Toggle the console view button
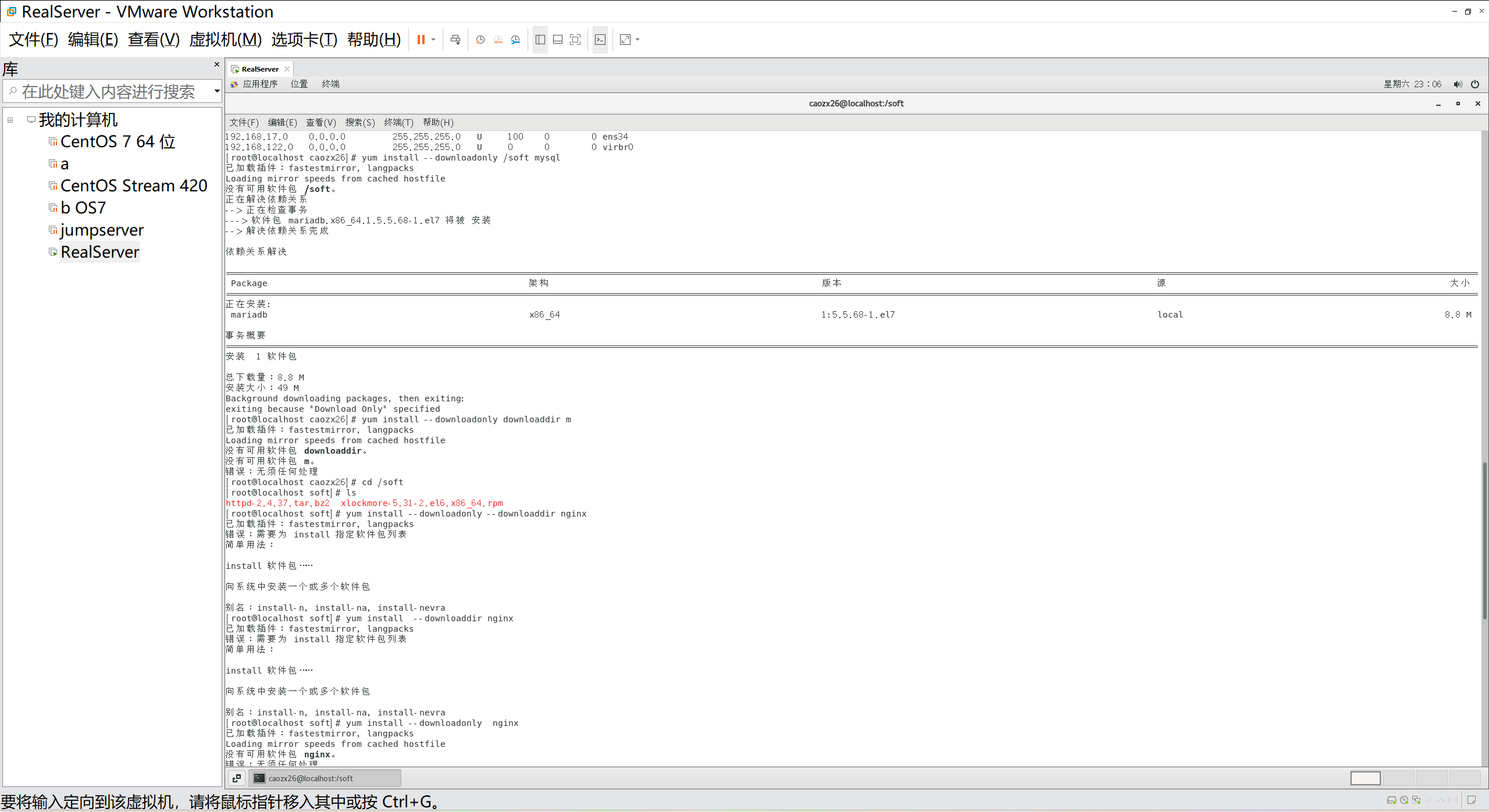The width and height of the screenshot is (1489, 812). (600, 40)
